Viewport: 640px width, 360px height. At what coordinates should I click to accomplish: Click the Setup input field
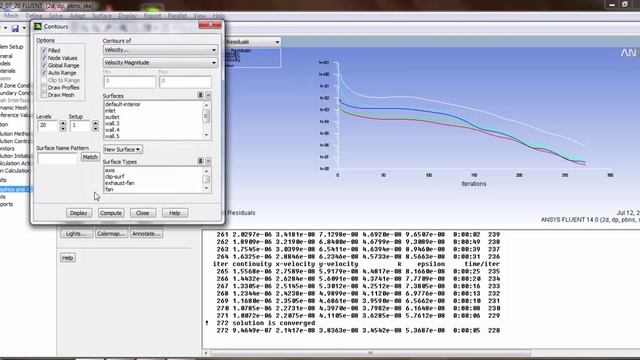80,126
